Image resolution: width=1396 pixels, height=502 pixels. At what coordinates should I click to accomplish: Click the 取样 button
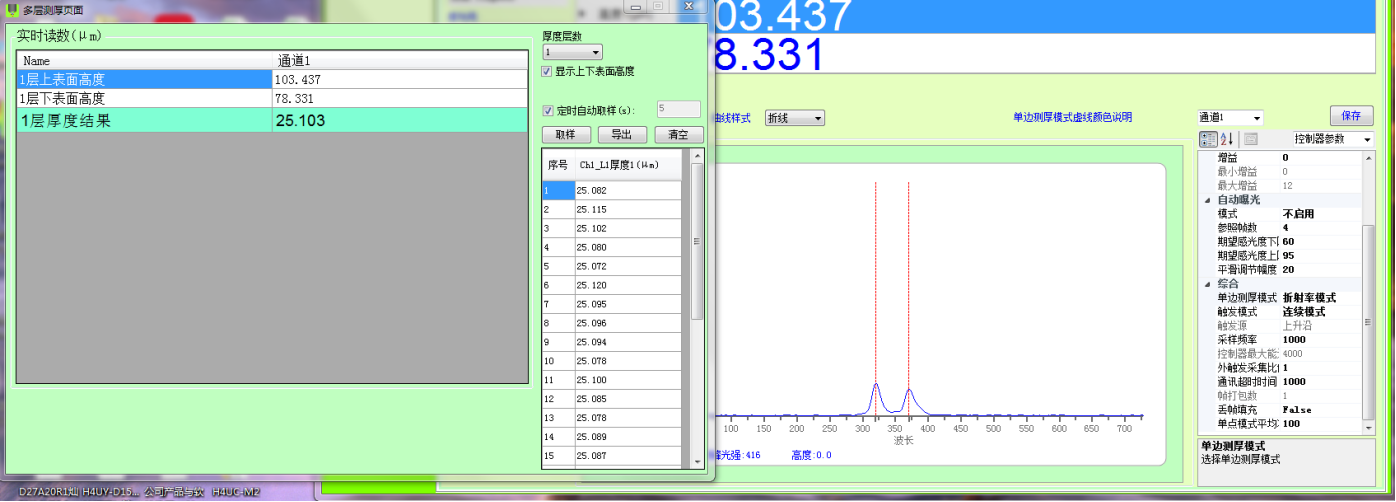[x=565, y=135]
